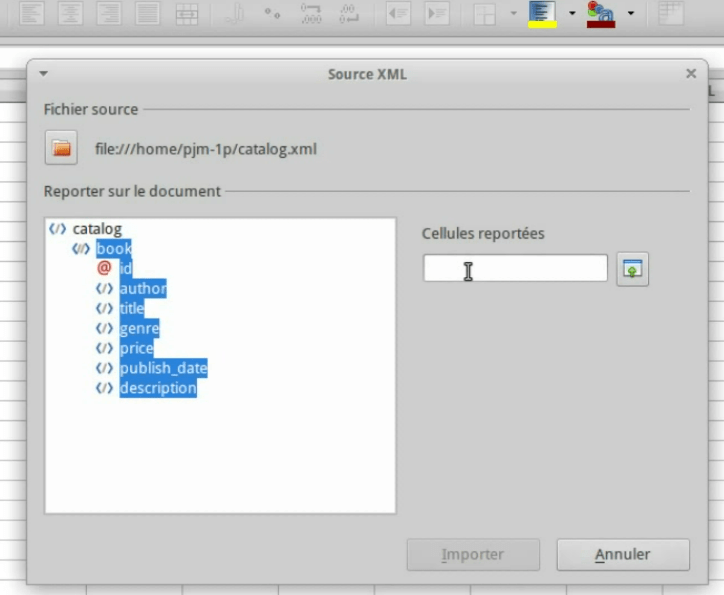This screenshot has width=724, height=595.
Task: Open the background color dropdown arrow
Action: pos(572,14)
